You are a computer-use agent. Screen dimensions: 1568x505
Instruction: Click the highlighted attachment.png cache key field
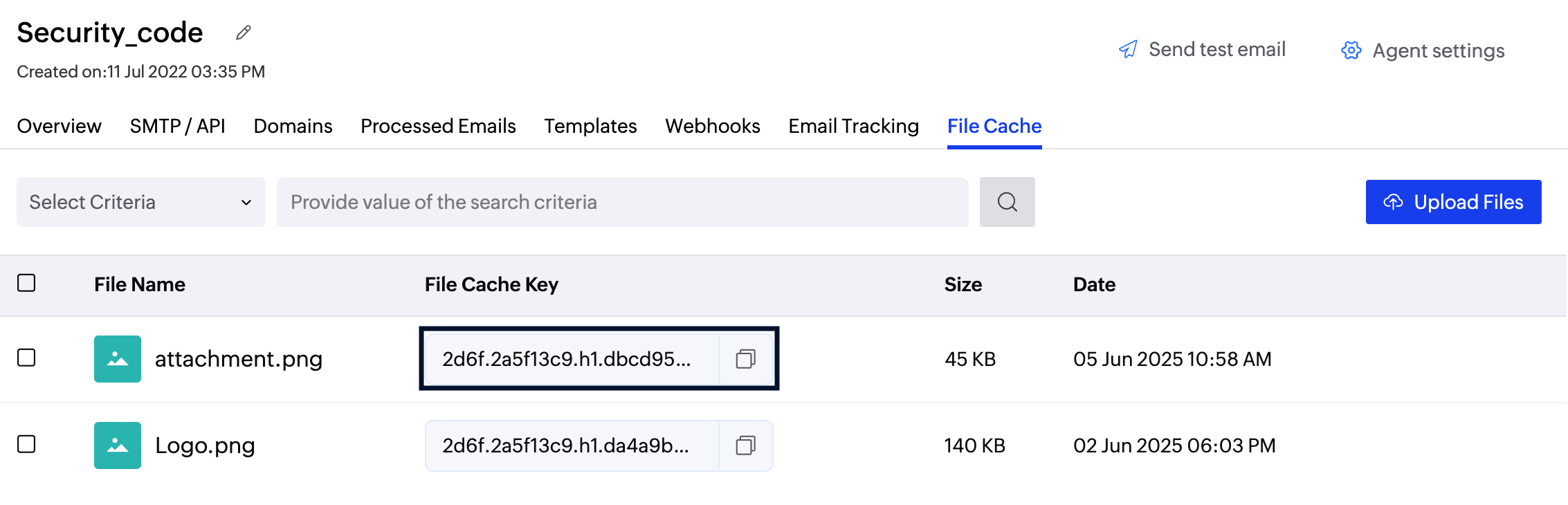point(567,359)
